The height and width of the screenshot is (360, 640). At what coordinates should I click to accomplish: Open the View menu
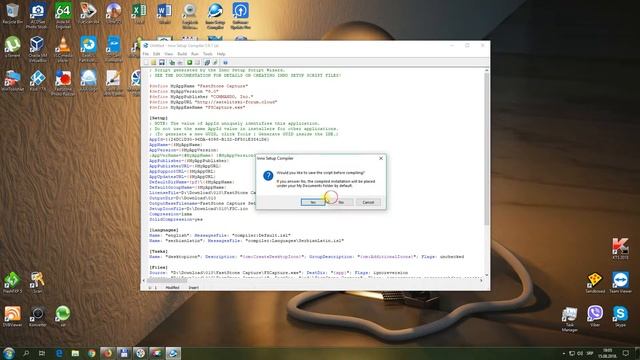(169, 54)
